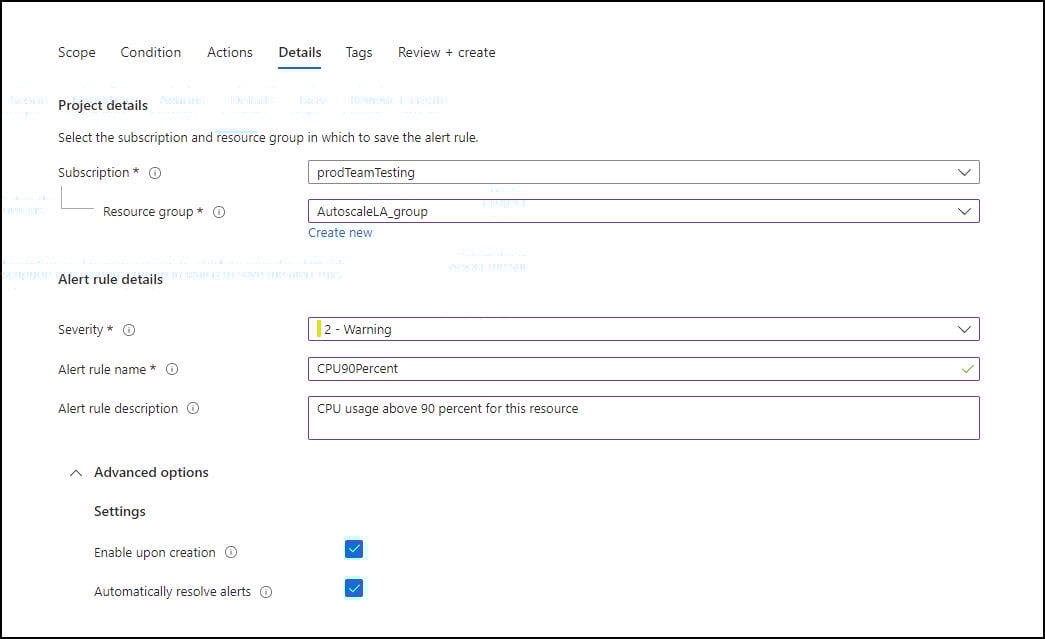
Task: Disable Automatically resolve alerts
Action: click(x=353, y=588)
